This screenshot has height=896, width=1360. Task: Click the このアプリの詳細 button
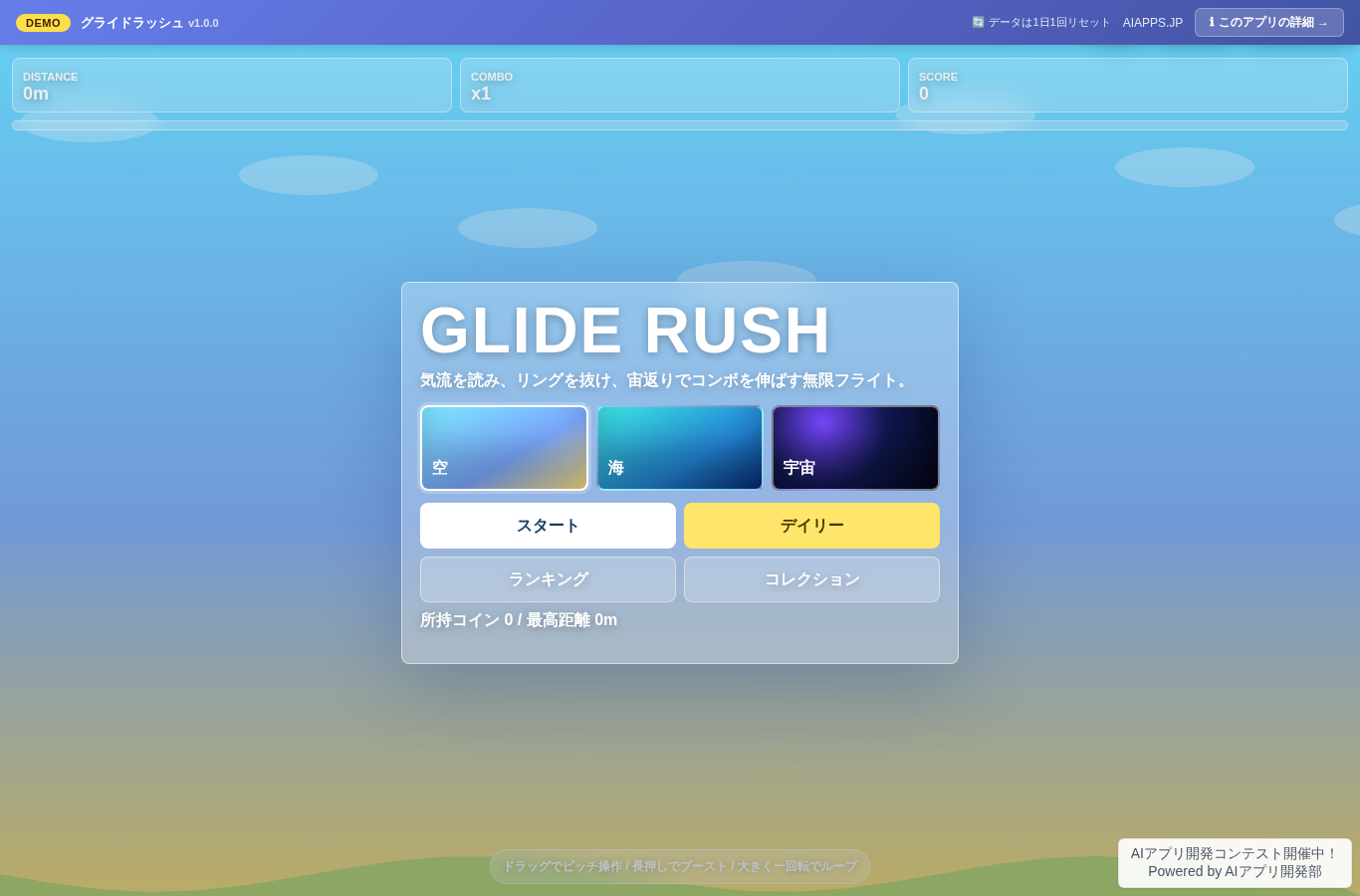tap(1269, 23)
